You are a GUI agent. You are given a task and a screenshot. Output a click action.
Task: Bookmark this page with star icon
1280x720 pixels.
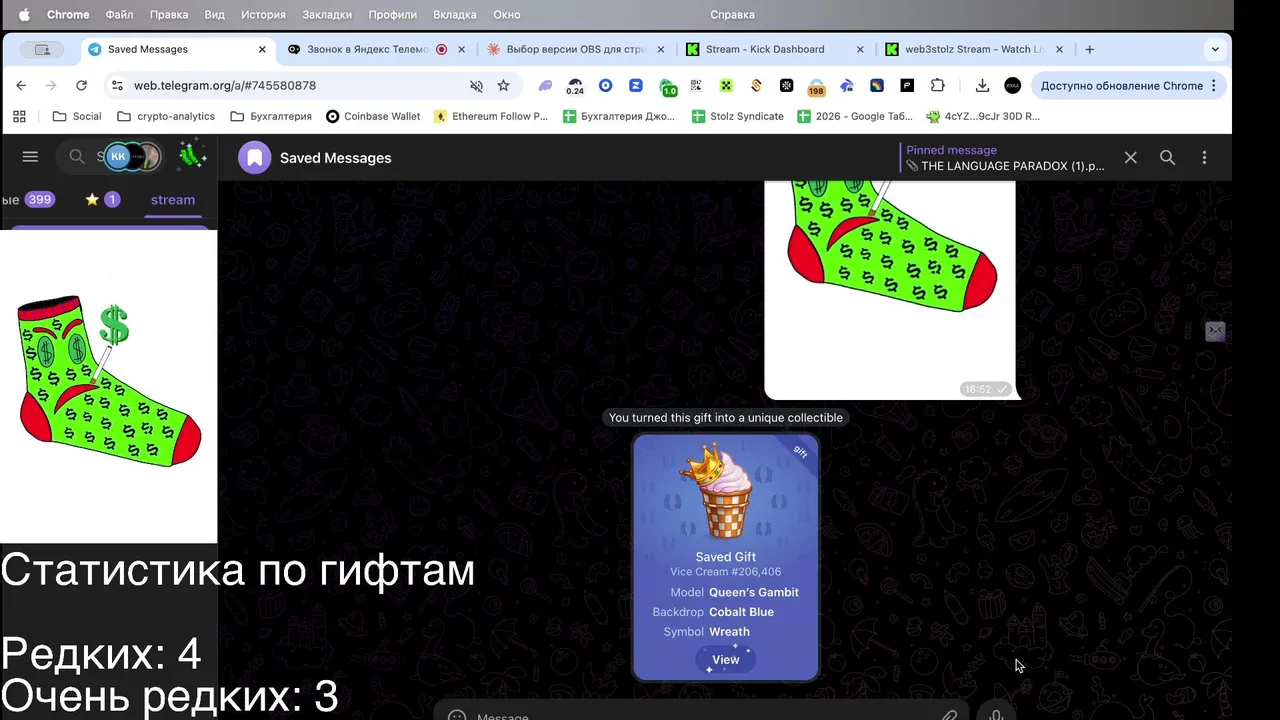503,86
